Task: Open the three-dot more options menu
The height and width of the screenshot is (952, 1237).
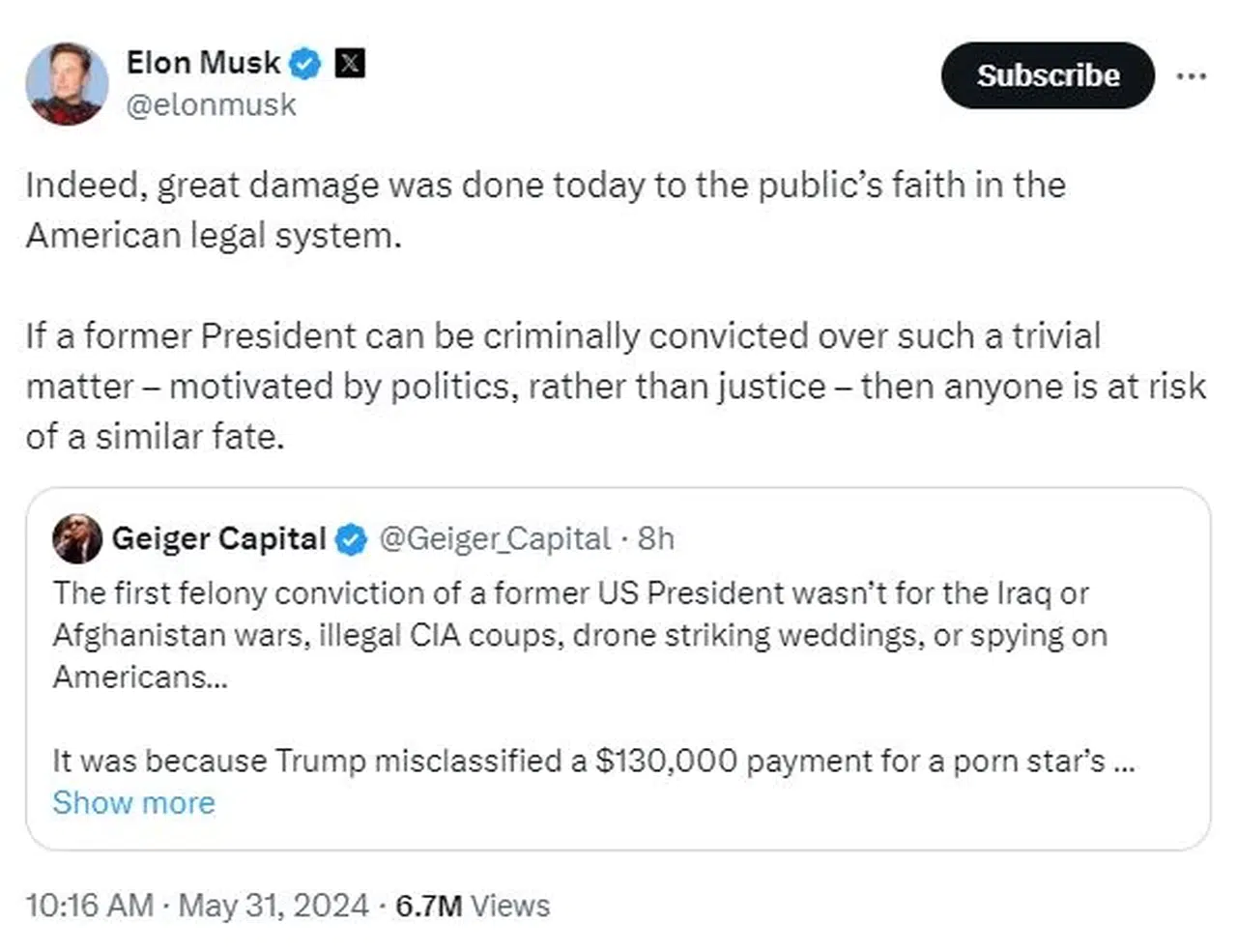Action: coord(1193,76)
